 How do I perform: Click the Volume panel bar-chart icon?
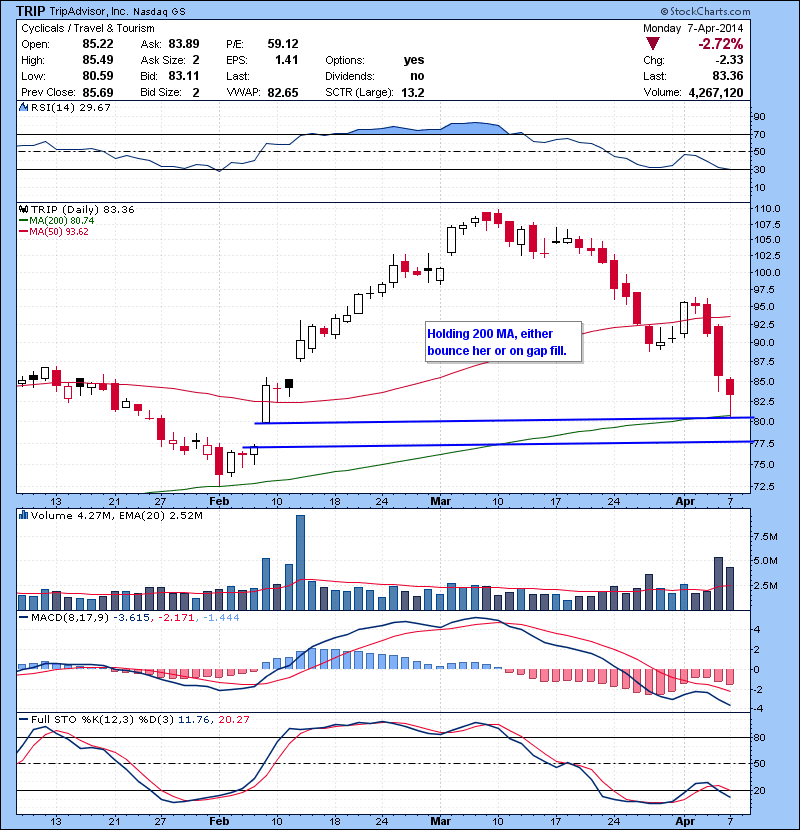(23, 515)
